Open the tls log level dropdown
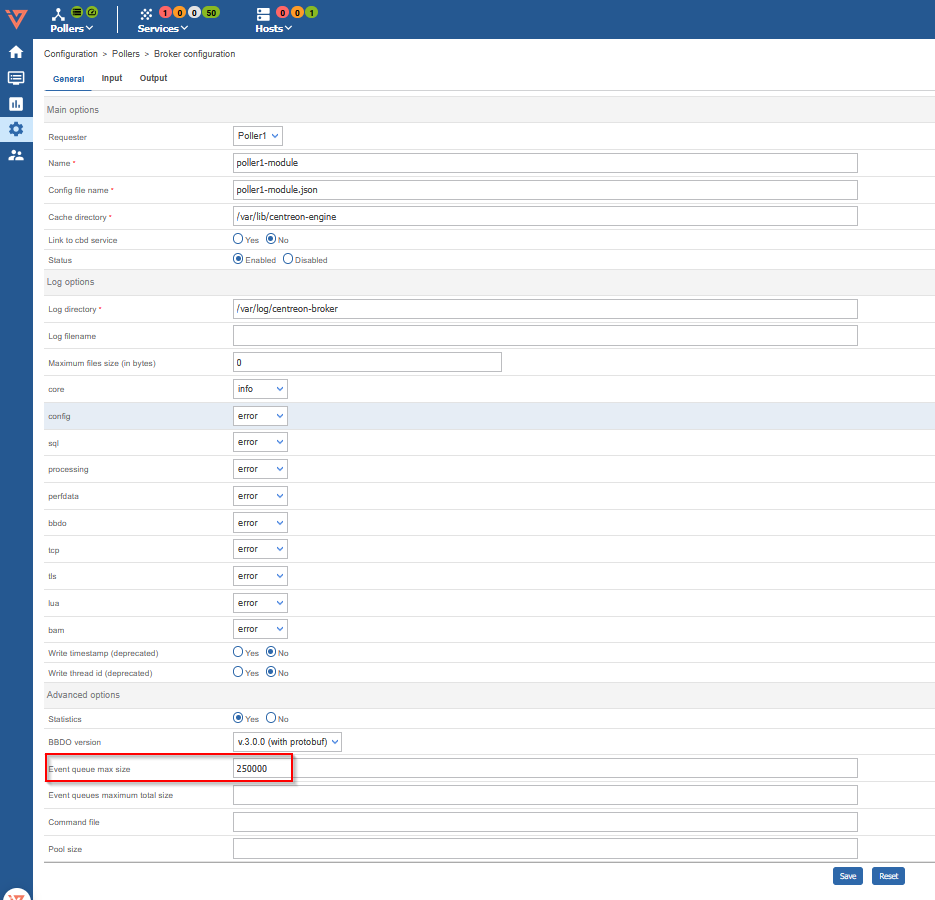 pos(260,576)
